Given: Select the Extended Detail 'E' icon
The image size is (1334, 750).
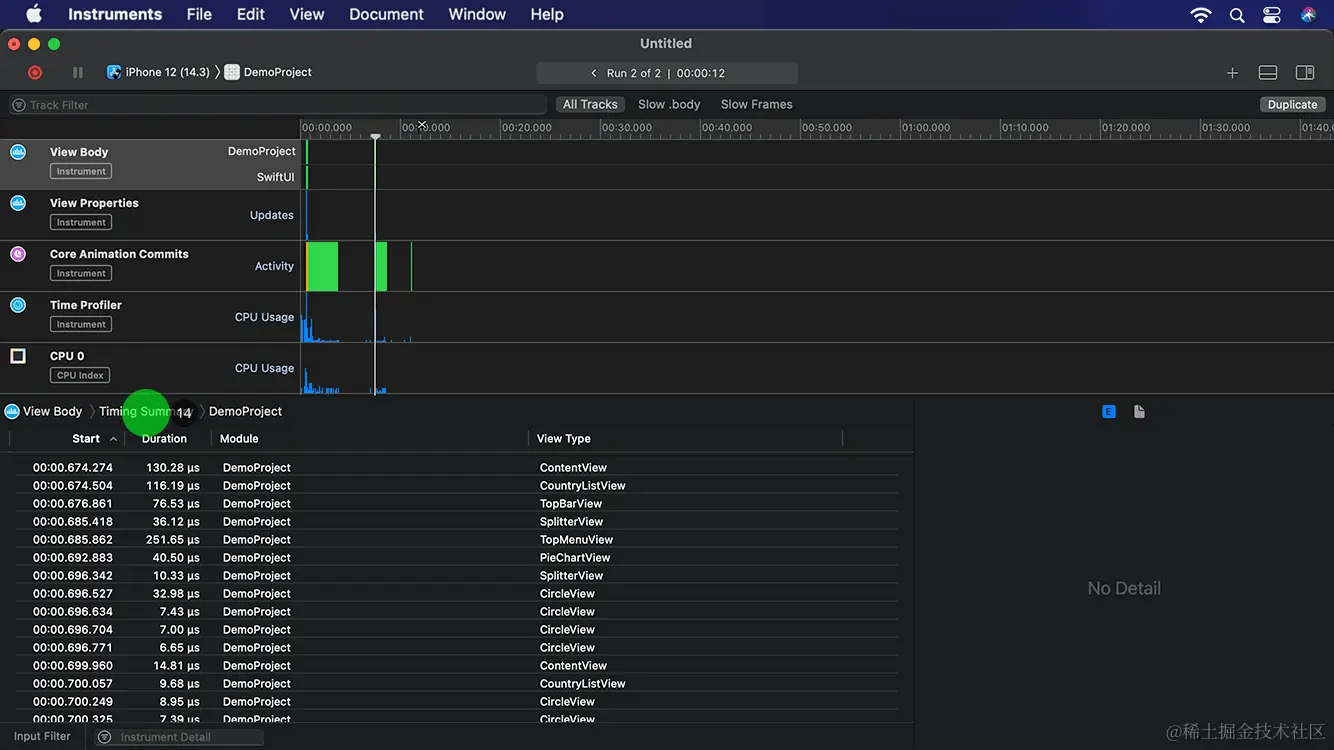Looking at the screenshot, I should [x=1109, y=411].
